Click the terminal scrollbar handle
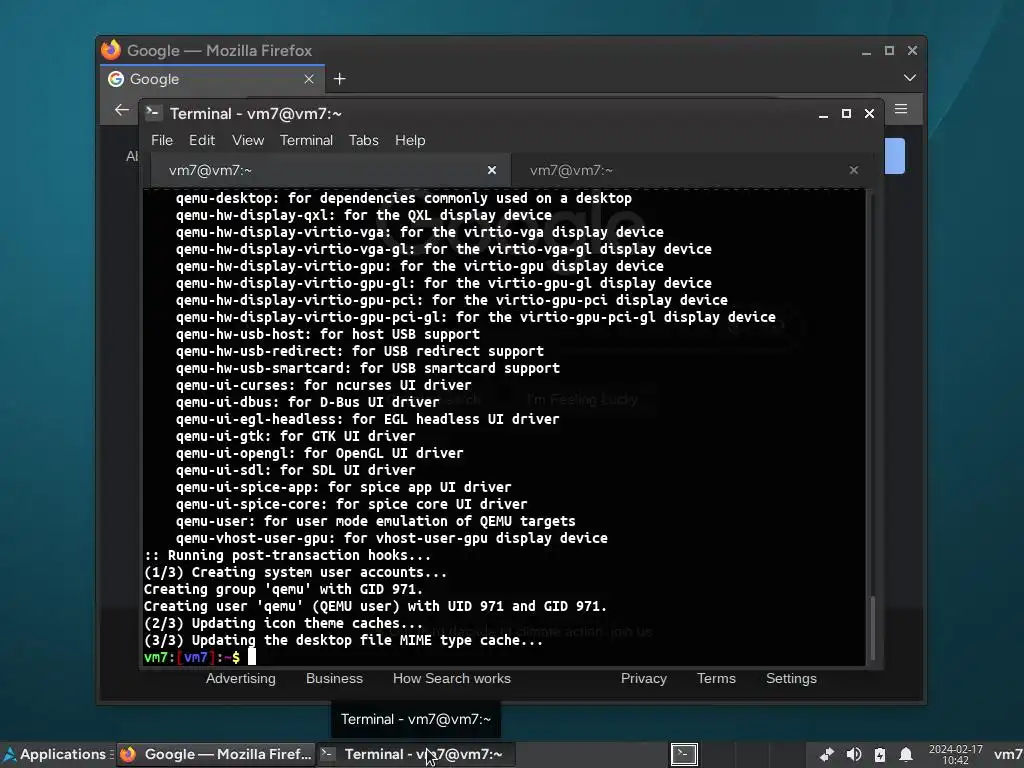1024x768 pixels. click(873, 629)
